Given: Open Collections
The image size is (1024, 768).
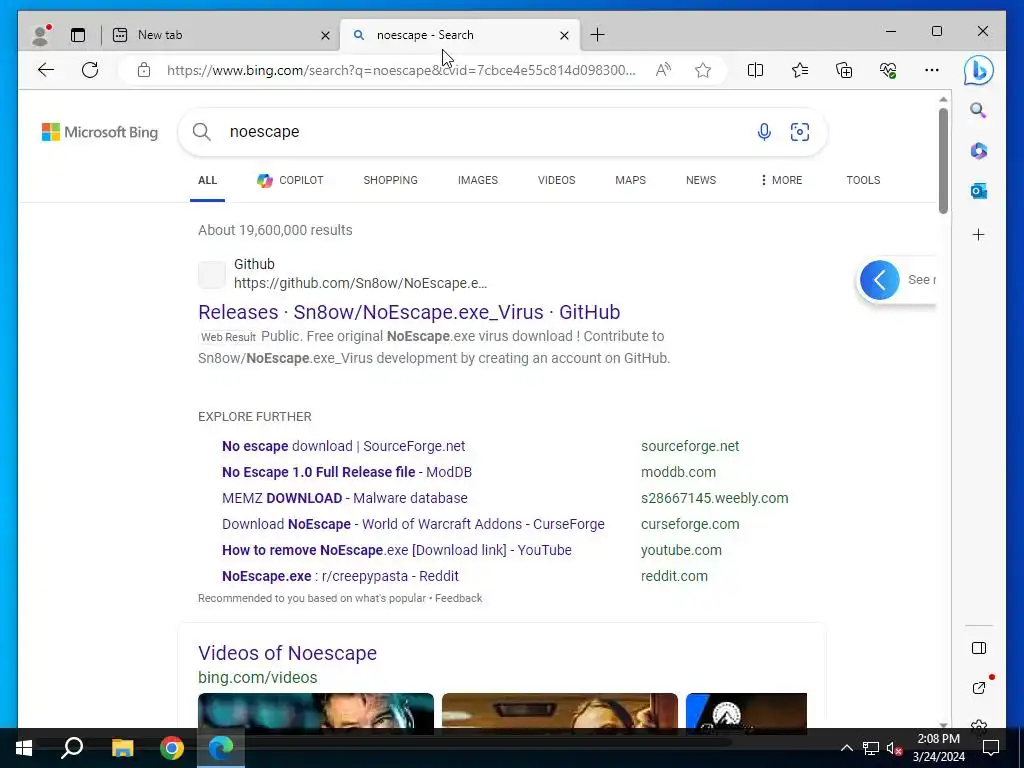Looking at the screenshot, I should click(844, 70).
